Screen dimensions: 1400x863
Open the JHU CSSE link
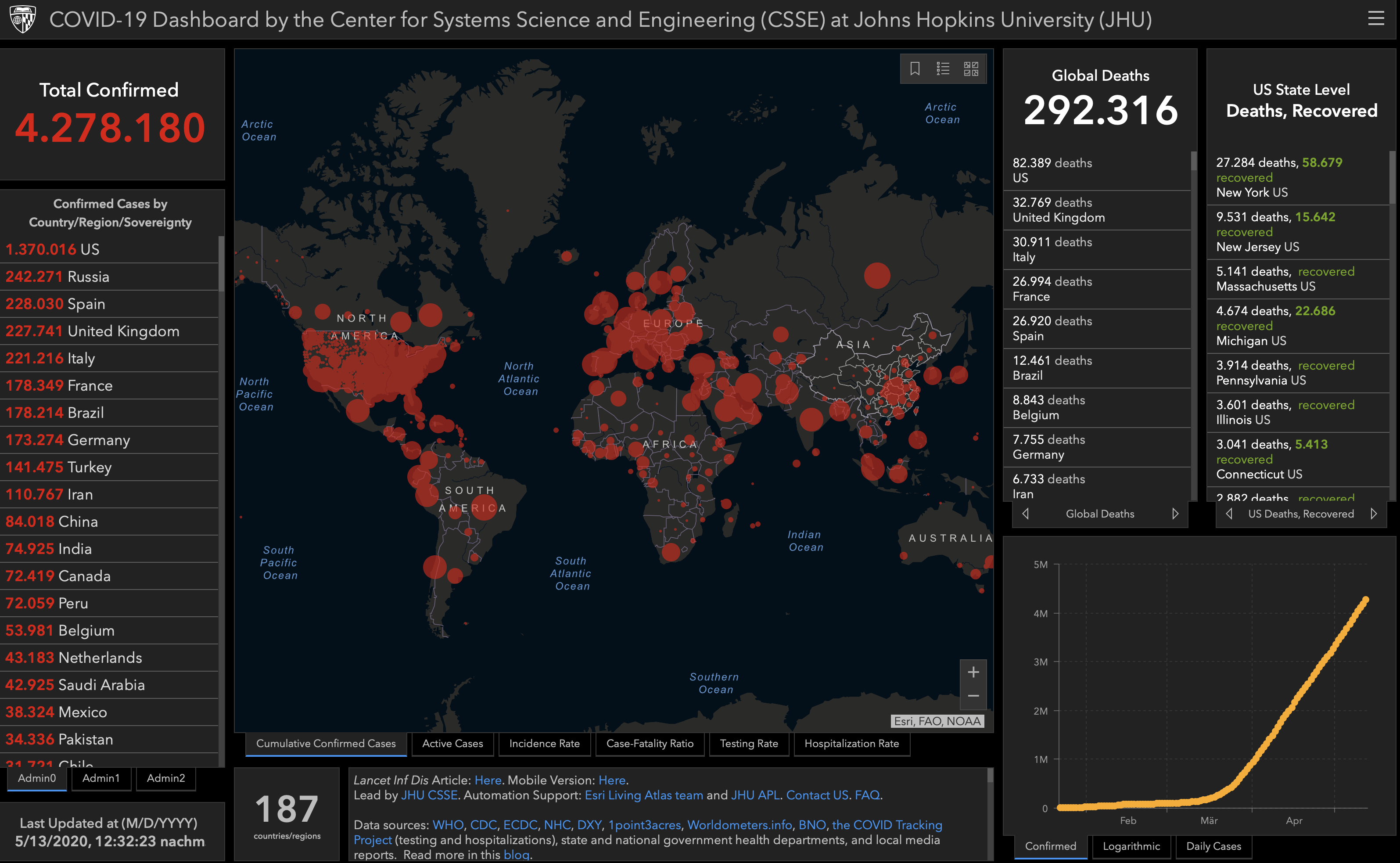tap(429, 795)
